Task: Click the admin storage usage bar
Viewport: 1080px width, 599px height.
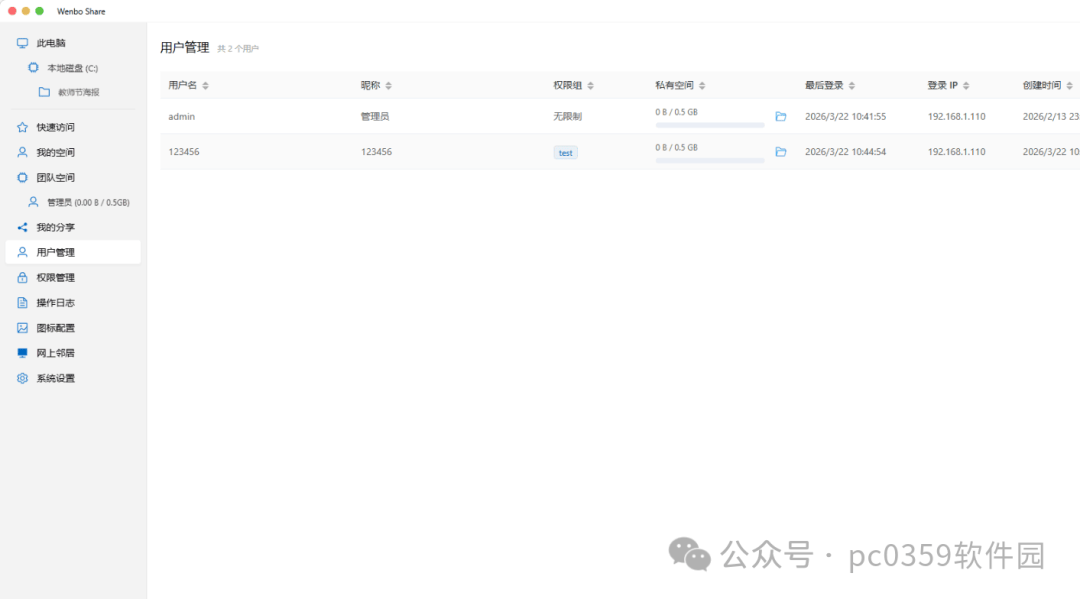Action: click(709, 125)
